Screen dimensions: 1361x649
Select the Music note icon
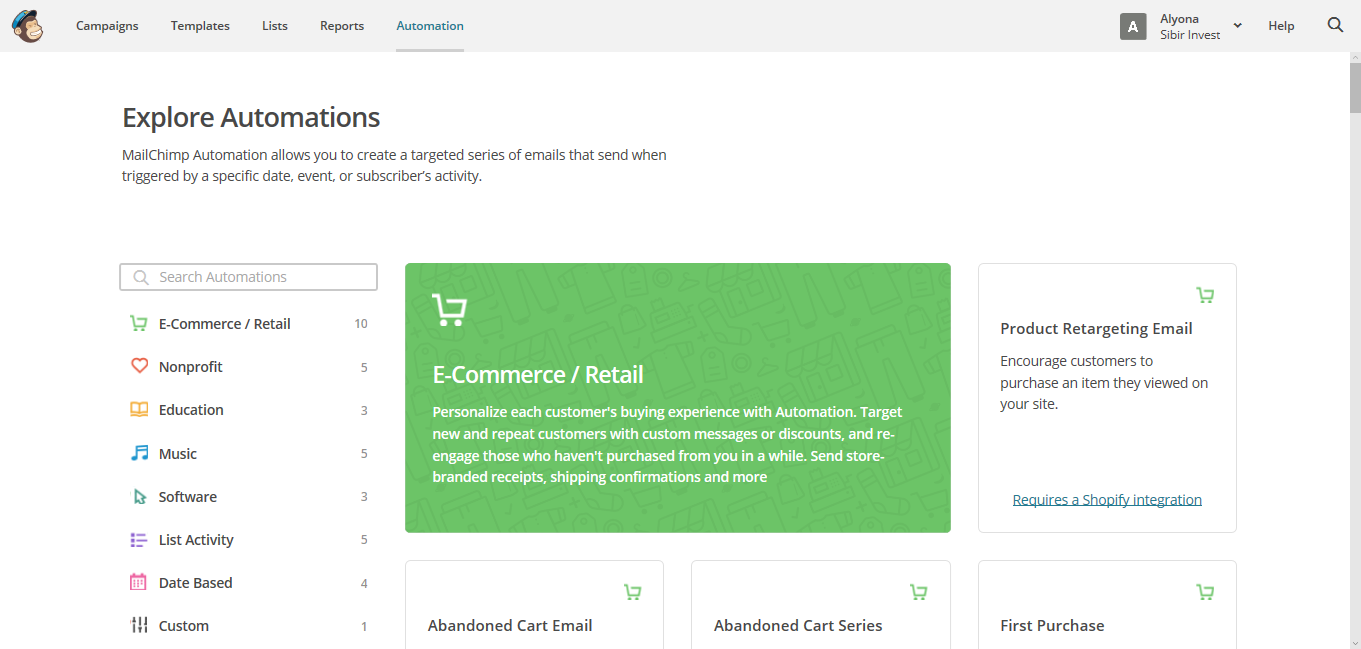tap(139, 454)
